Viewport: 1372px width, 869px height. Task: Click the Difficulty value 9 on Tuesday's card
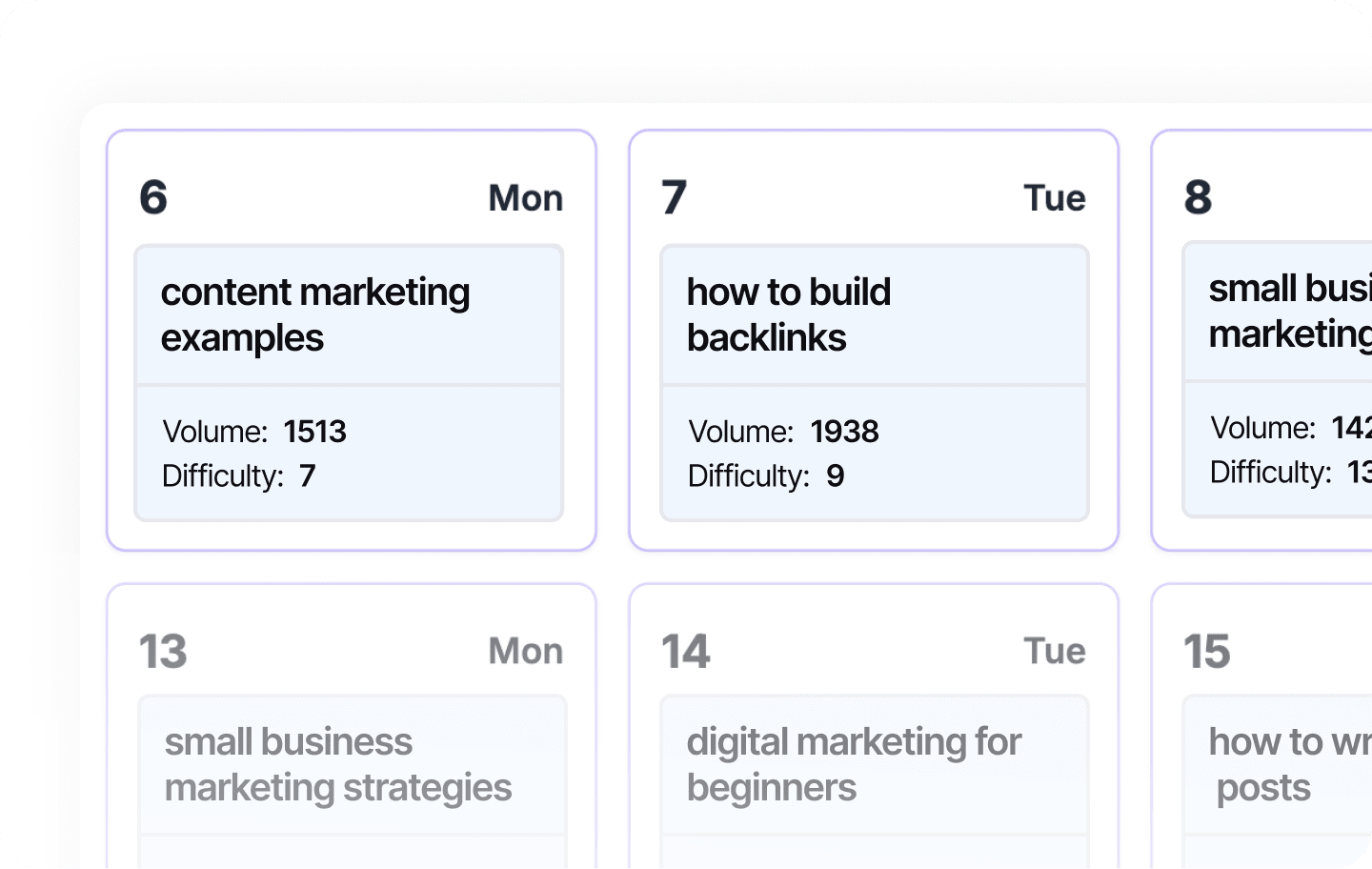click(834, 475)
